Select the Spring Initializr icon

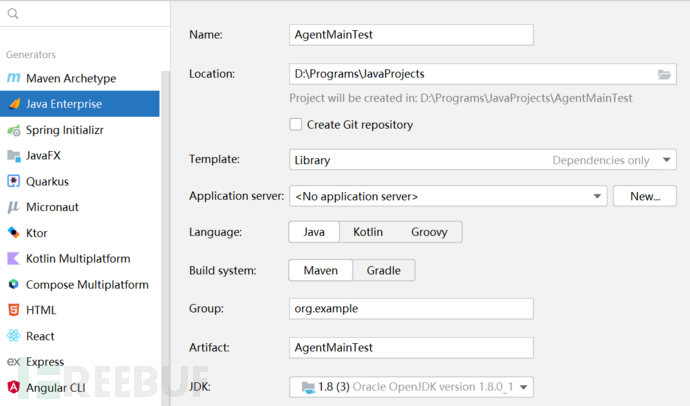pyautogui.click(x=14, y=130)
